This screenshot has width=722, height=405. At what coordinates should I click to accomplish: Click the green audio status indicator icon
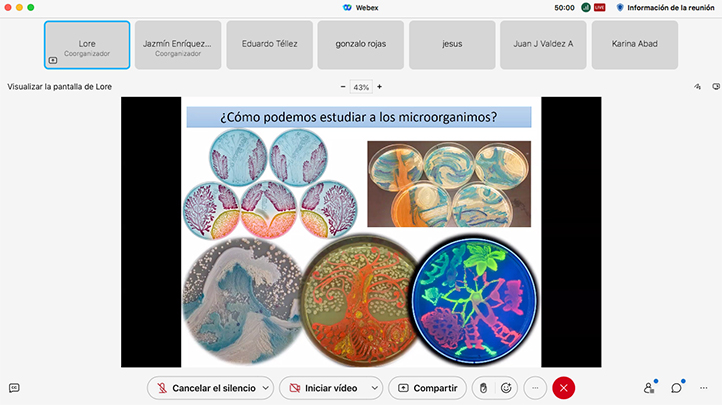pyautogui.click(x=586, y=7)
